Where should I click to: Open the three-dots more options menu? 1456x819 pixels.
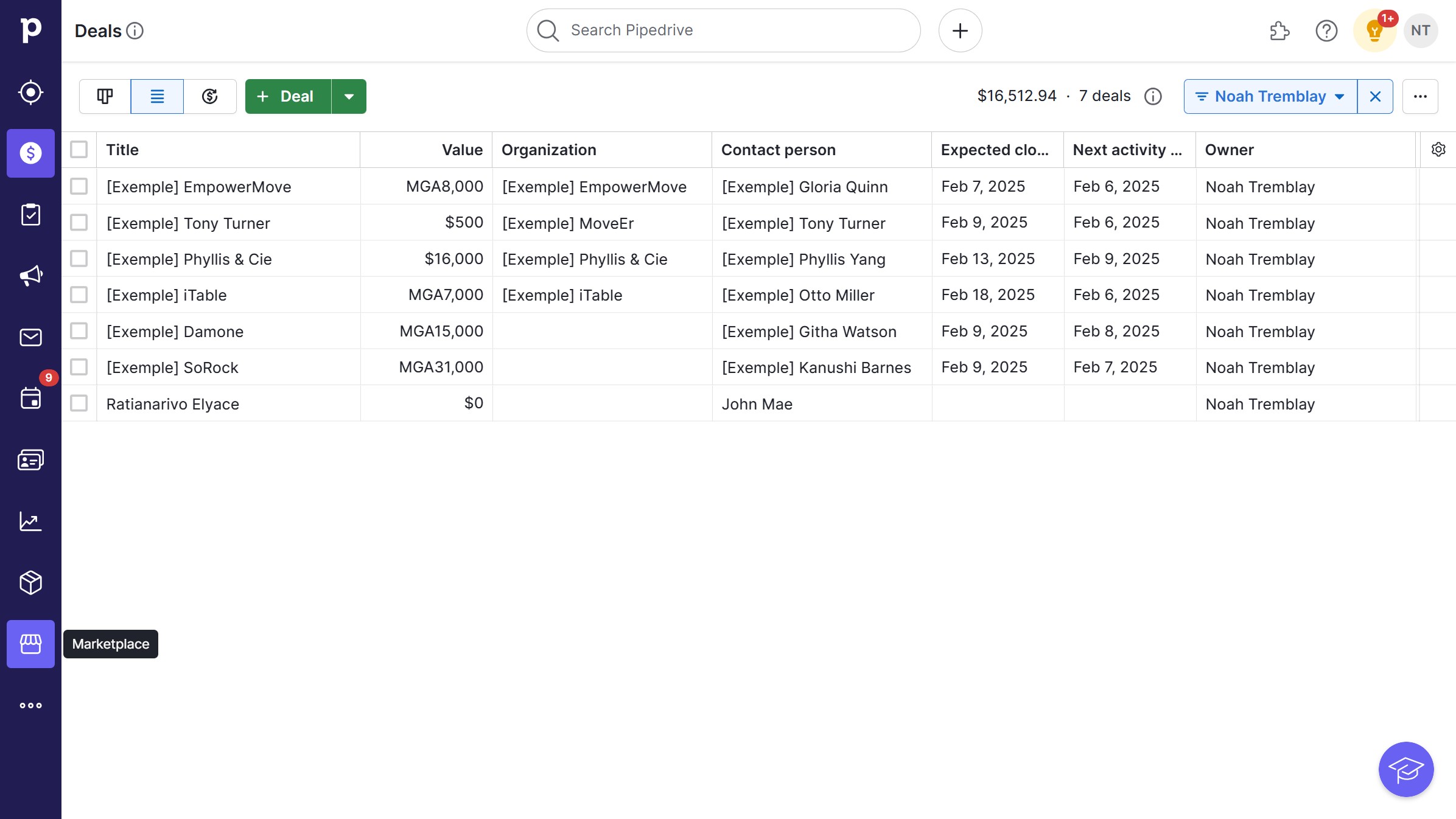(x=1419, y=96)
